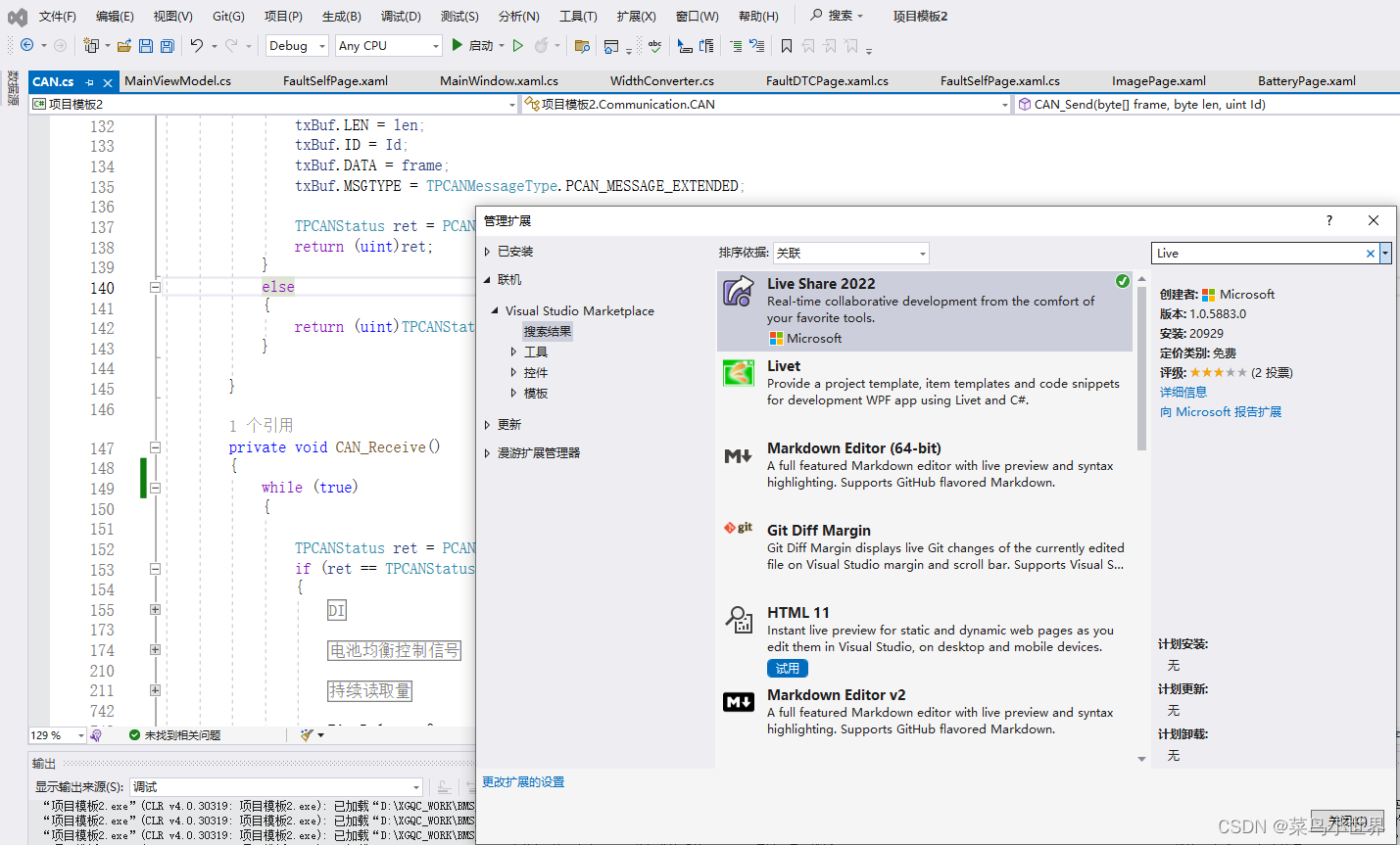
Task: Click the new project icon in toolbar
Action: pos(91,45)
